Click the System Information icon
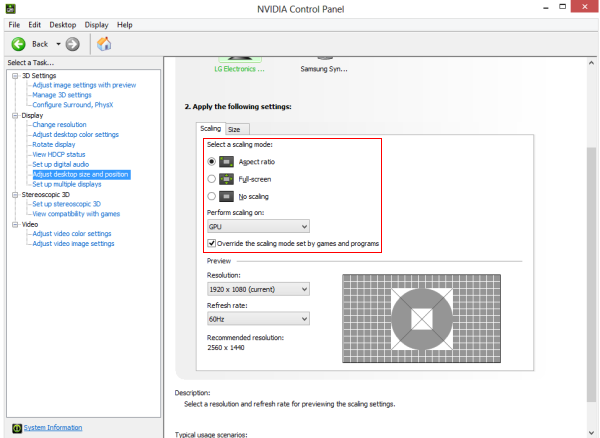600x438 pixels. 17,428
